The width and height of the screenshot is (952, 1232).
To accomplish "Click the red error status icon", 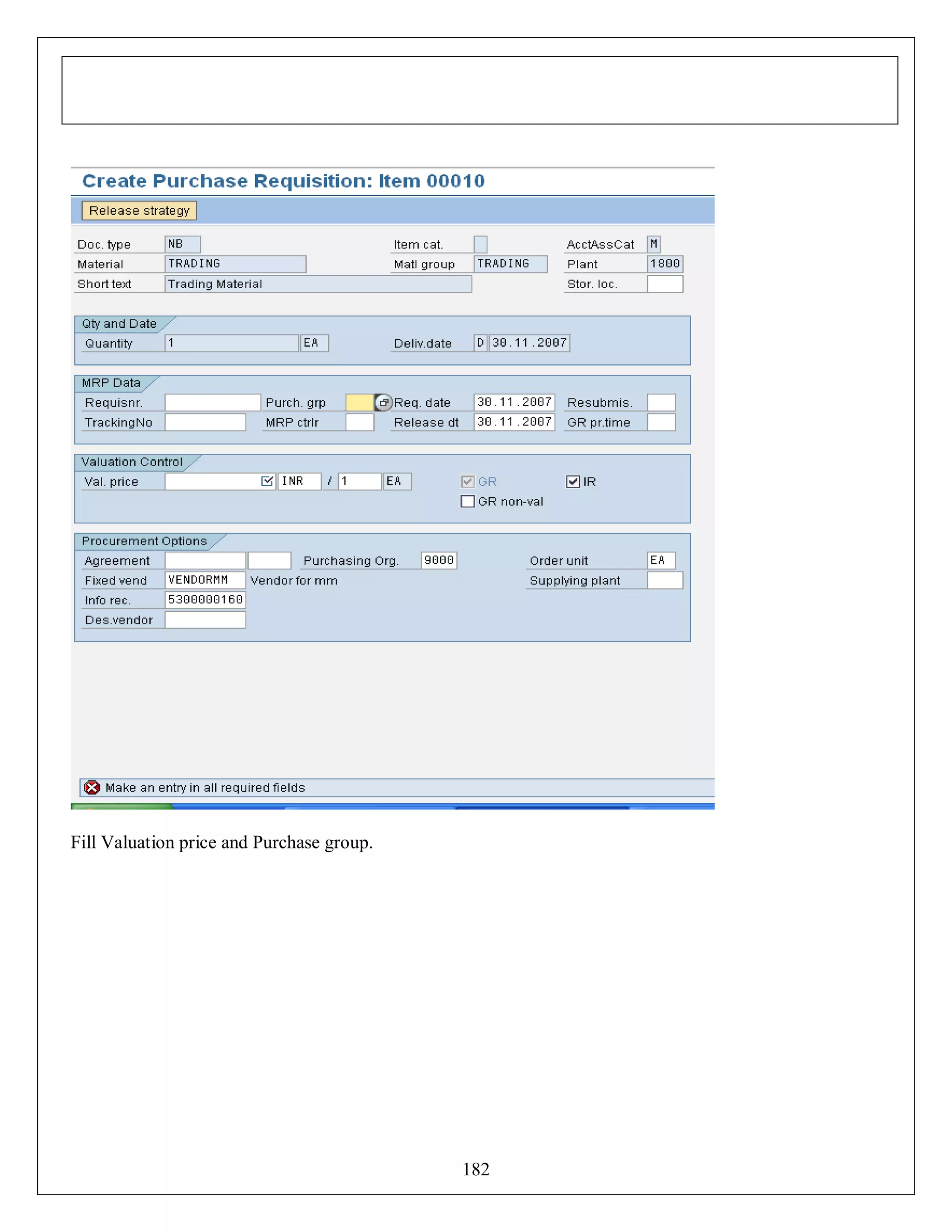I will [92, 788].
